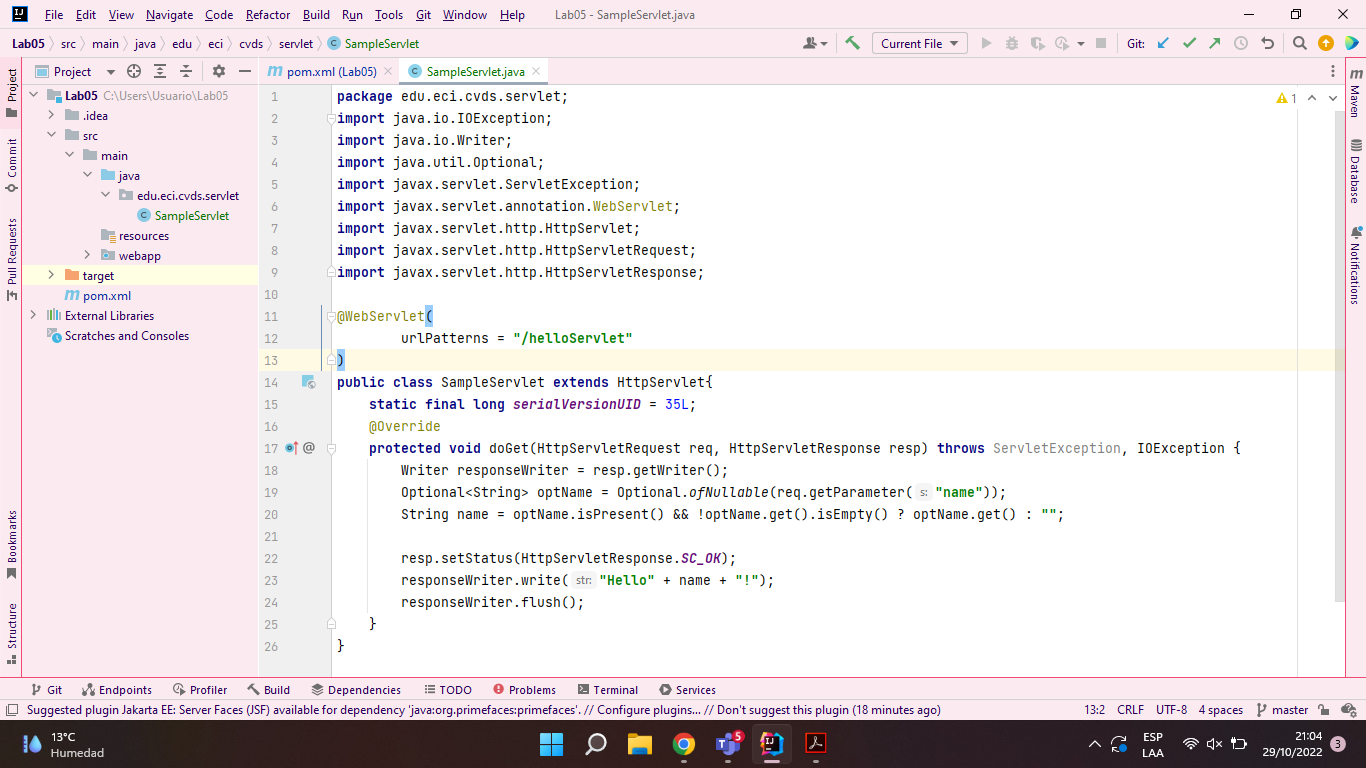Toggle the Notifications side panel

pyautogui.click(x=1355, y=265)
